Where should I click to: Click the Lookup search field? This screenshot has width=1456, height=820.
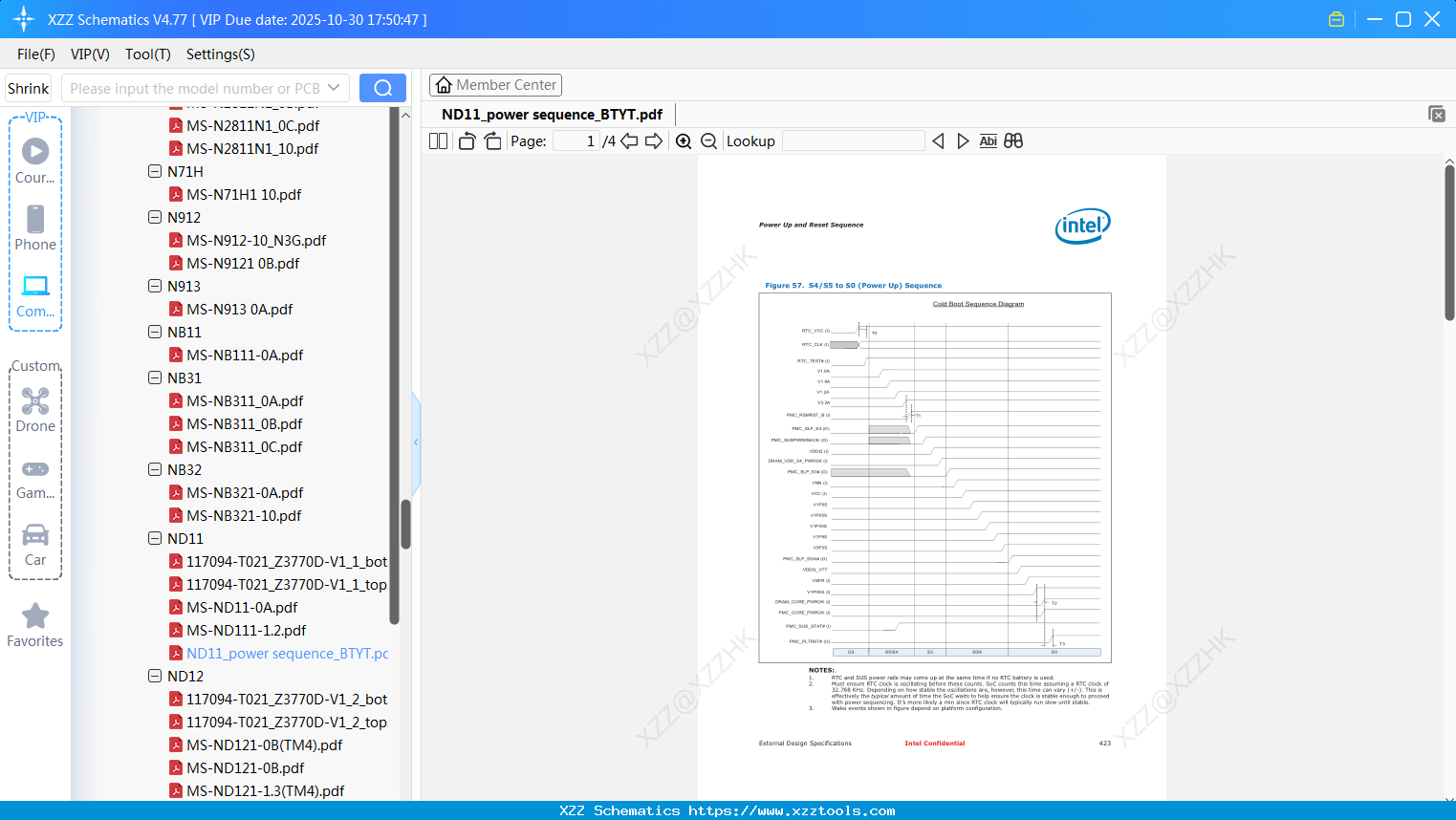(x=854, y=141)
